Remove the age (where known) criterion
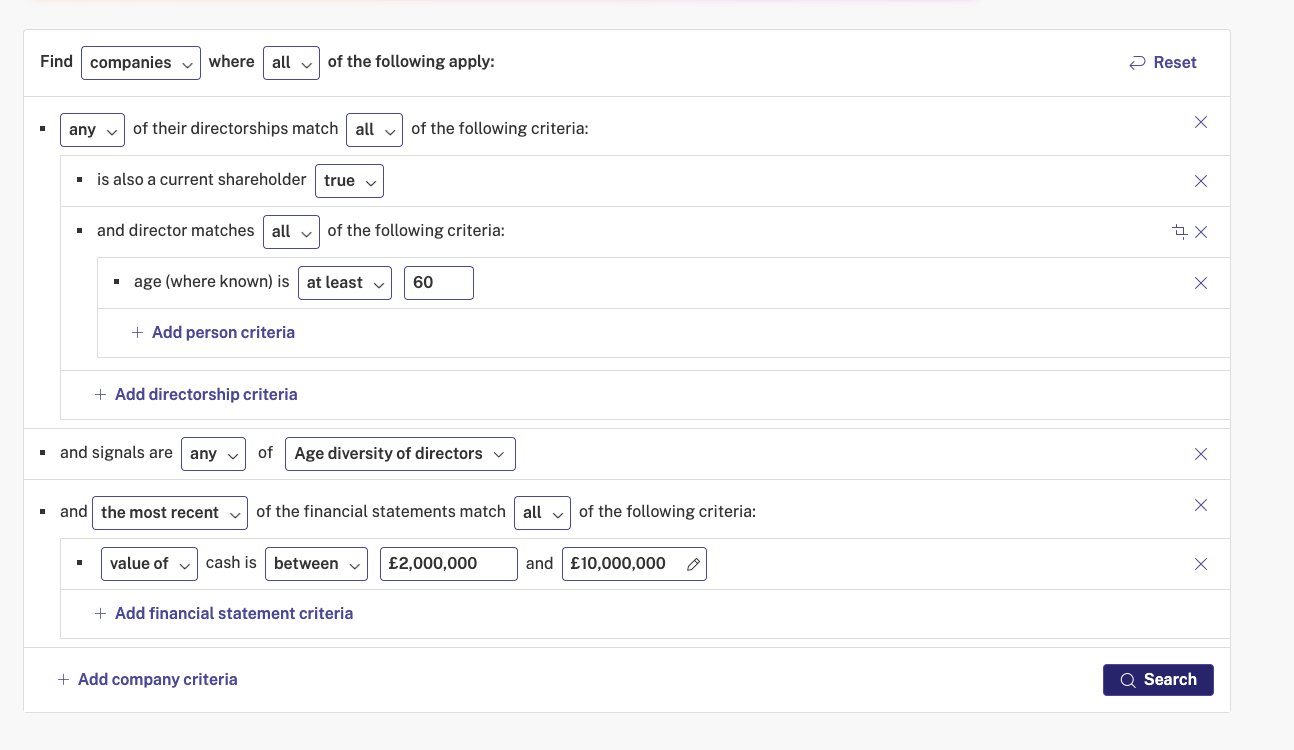 click(x=1201, y=283)
